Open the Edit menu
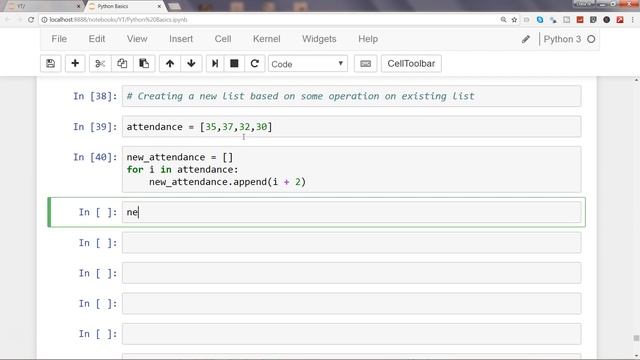The width and height of the screenshot is (640, 360). click(97, 39)
